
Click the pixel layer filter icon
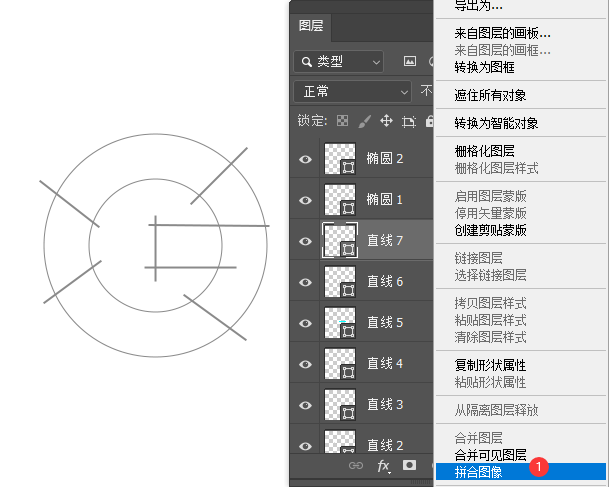coord(410,61)
